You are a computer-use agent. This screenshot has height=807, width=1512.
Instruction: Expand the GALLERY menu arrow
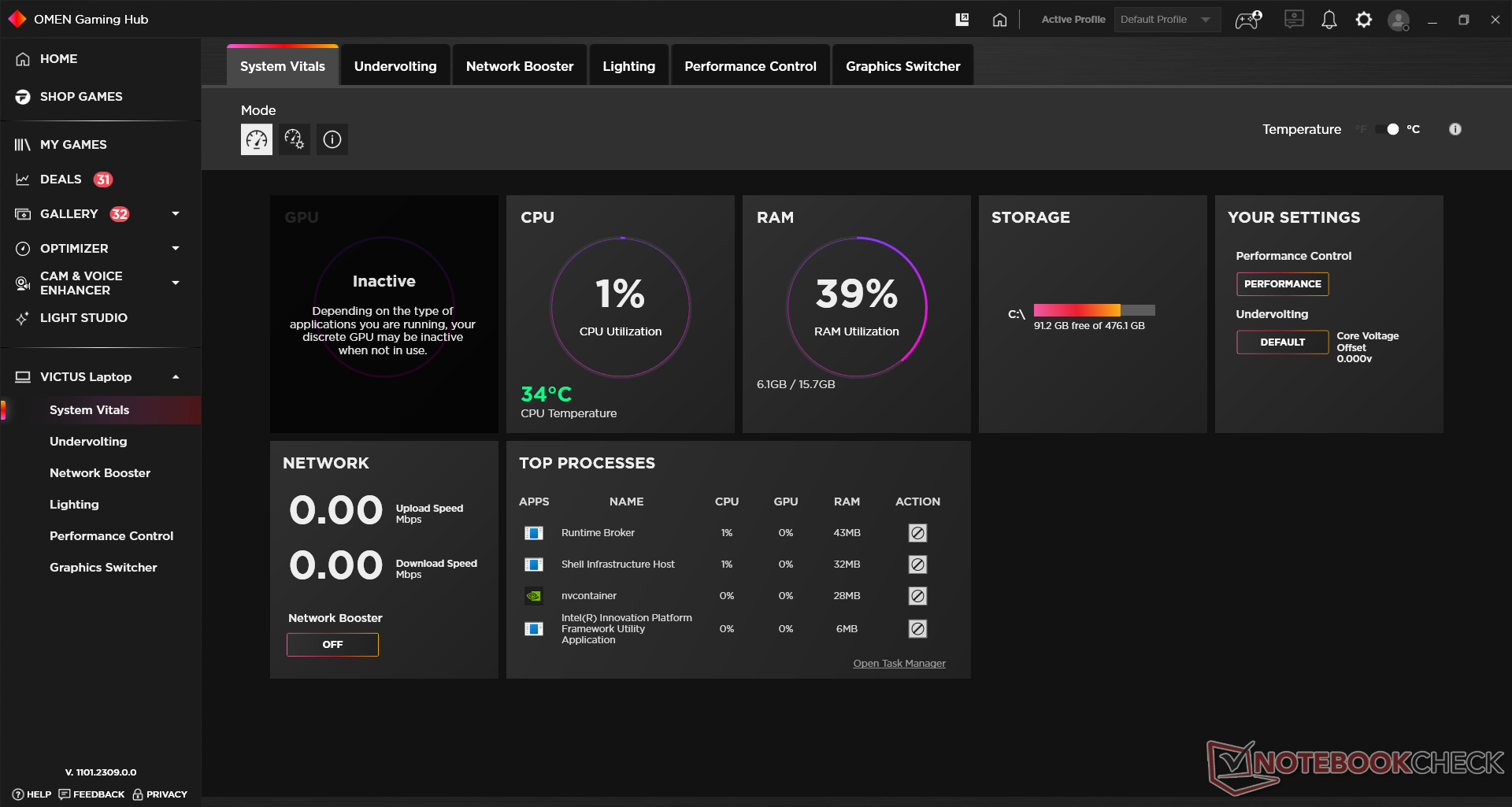(176, 213)
